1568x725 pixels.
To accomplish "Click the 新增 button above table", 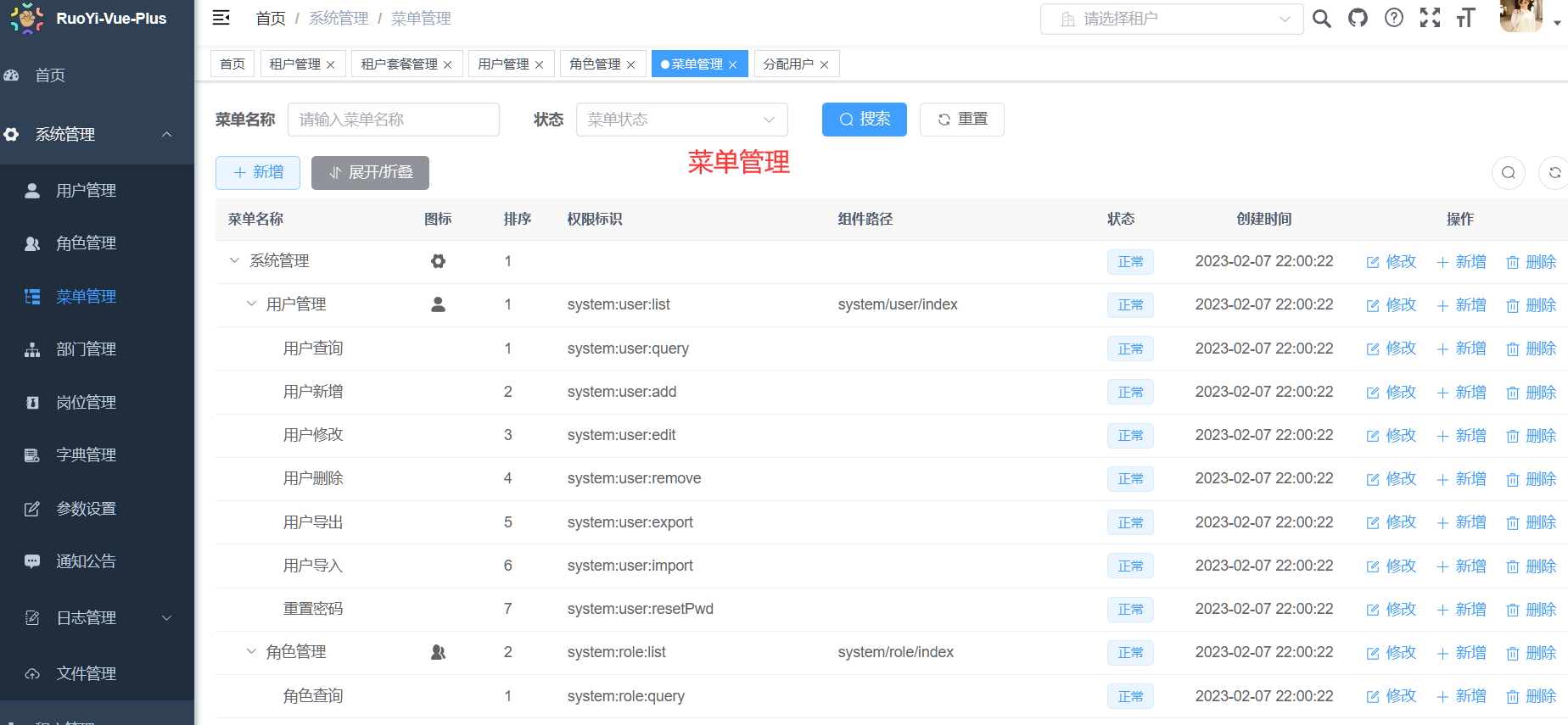I will pyautogui.click(x=258, y=173).
